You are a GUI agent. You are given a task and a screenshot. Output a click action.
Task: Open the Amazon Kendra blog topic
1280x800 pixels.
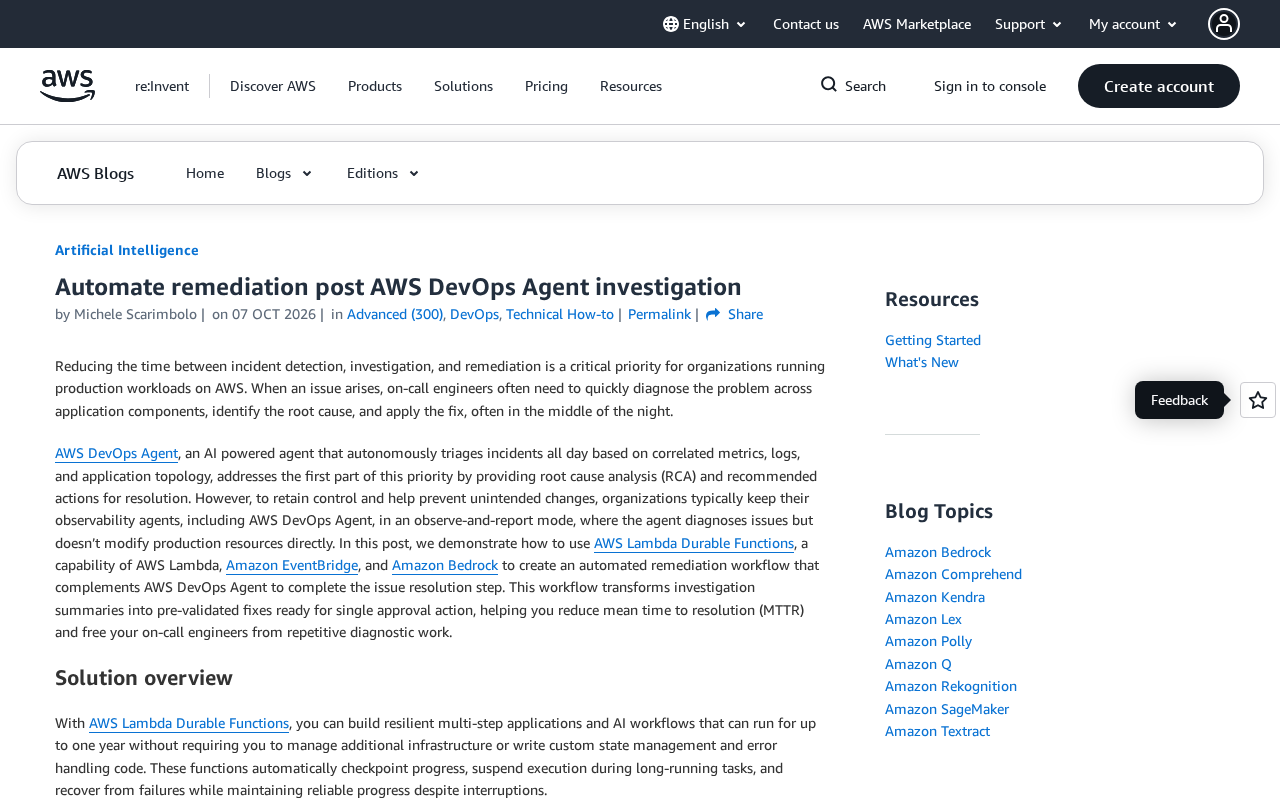click(x=935, y=597)
